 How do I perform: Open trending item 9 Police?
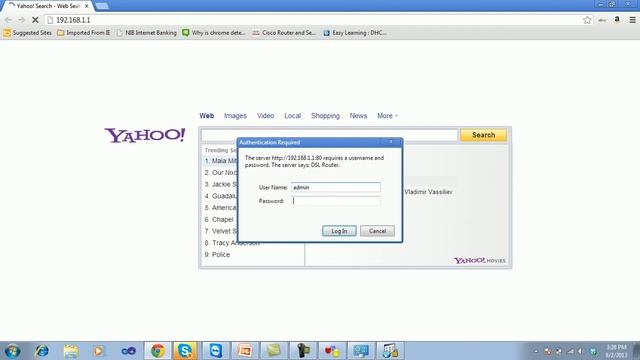click(217, 255)
